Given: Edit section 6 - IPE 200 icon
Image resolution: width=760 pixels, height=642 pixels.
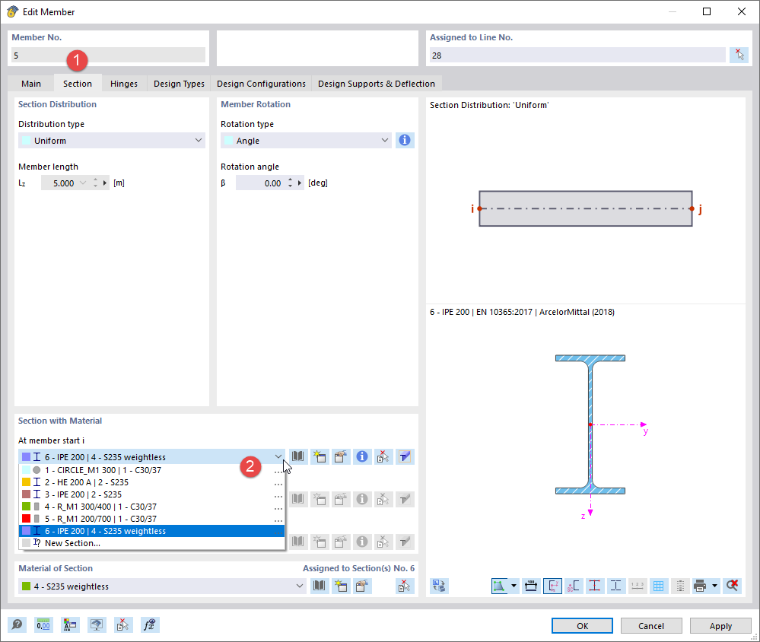Looking at the screenshot, I should coord(341,456).
